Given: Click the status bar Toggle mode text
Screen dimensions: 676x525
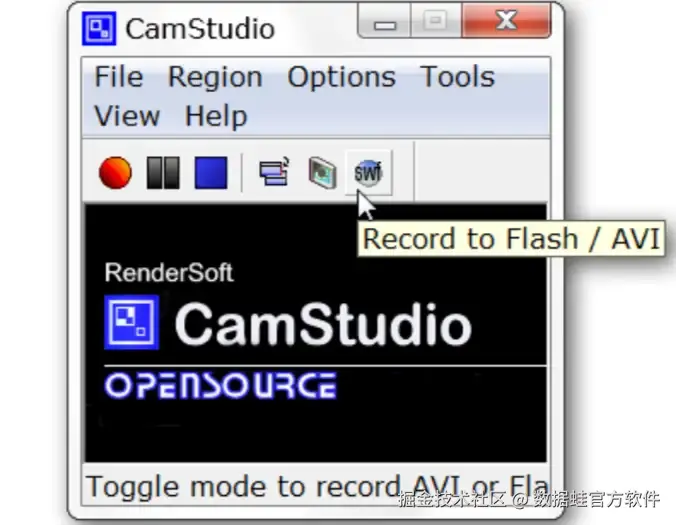Looking at the screenshot, I should point(316,485).
